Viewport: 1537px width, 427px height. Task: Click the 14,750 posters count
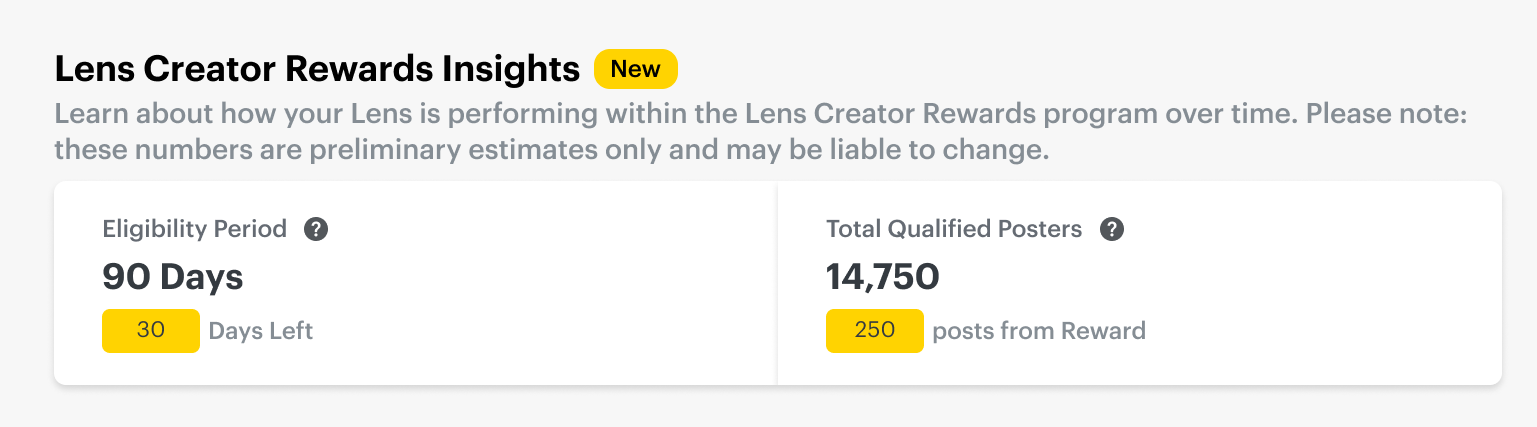pyautogui.click(x=882, y=277)
